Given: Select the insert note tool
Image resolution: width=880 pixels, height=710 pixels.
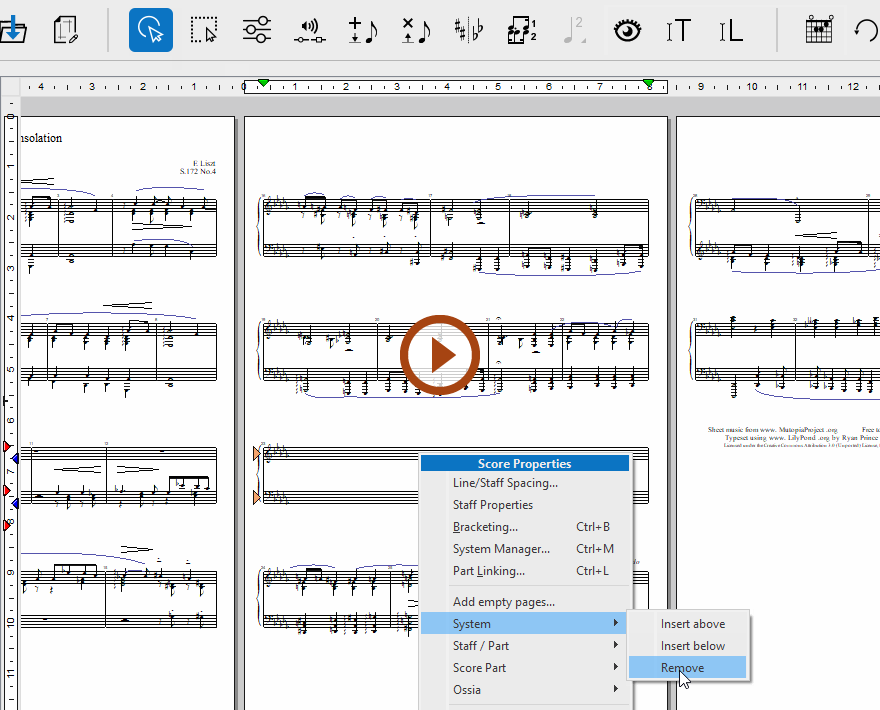Looking at the screenshot, I should 363,30.
